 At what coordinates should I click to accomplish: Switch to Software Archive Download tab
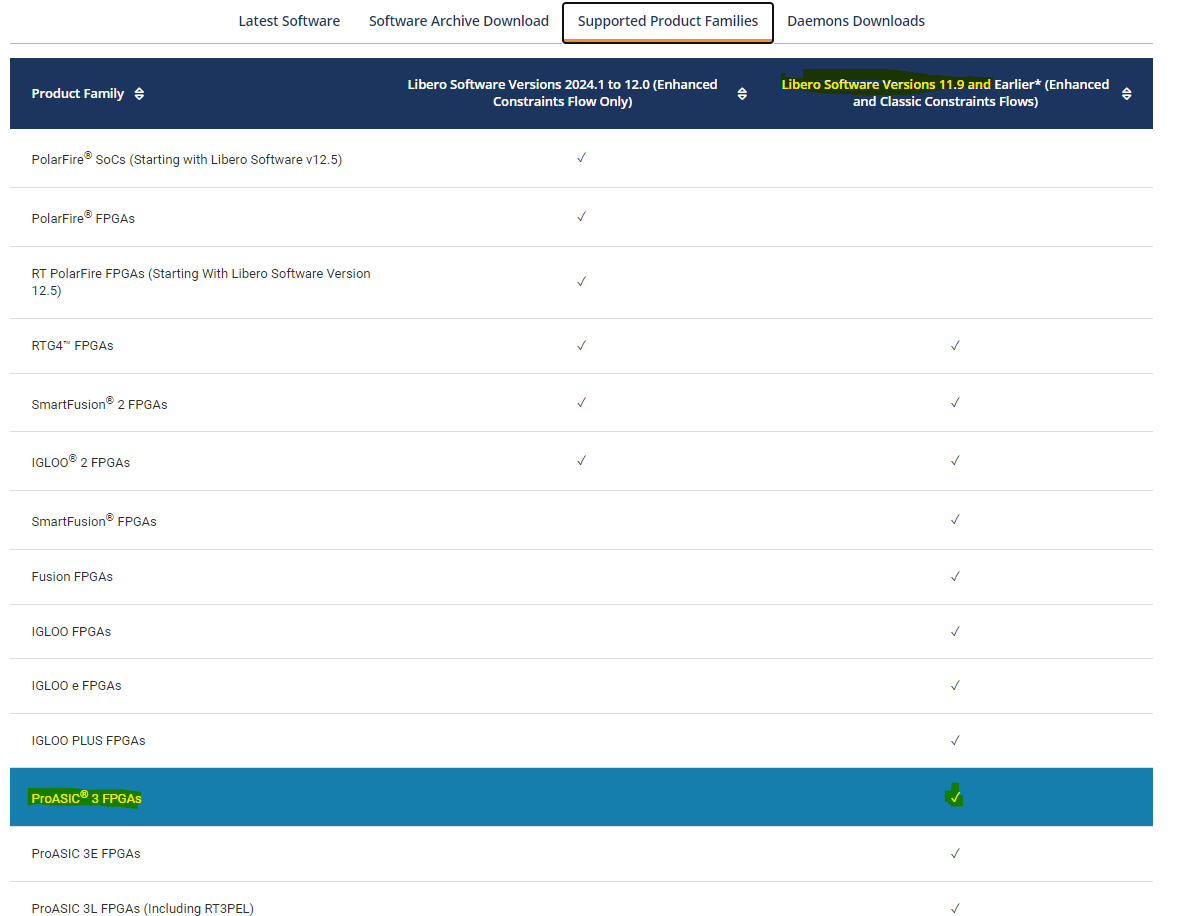[458, 21]
